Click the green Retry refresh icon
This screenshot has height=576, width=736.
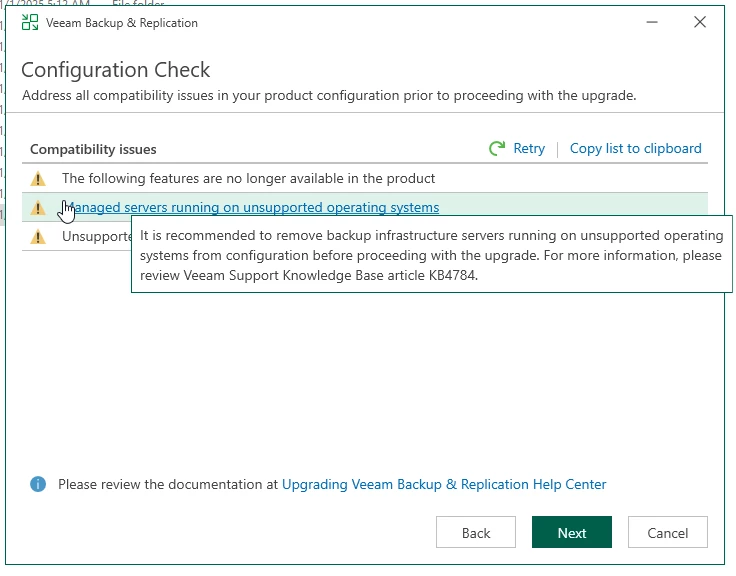point(497,148)
